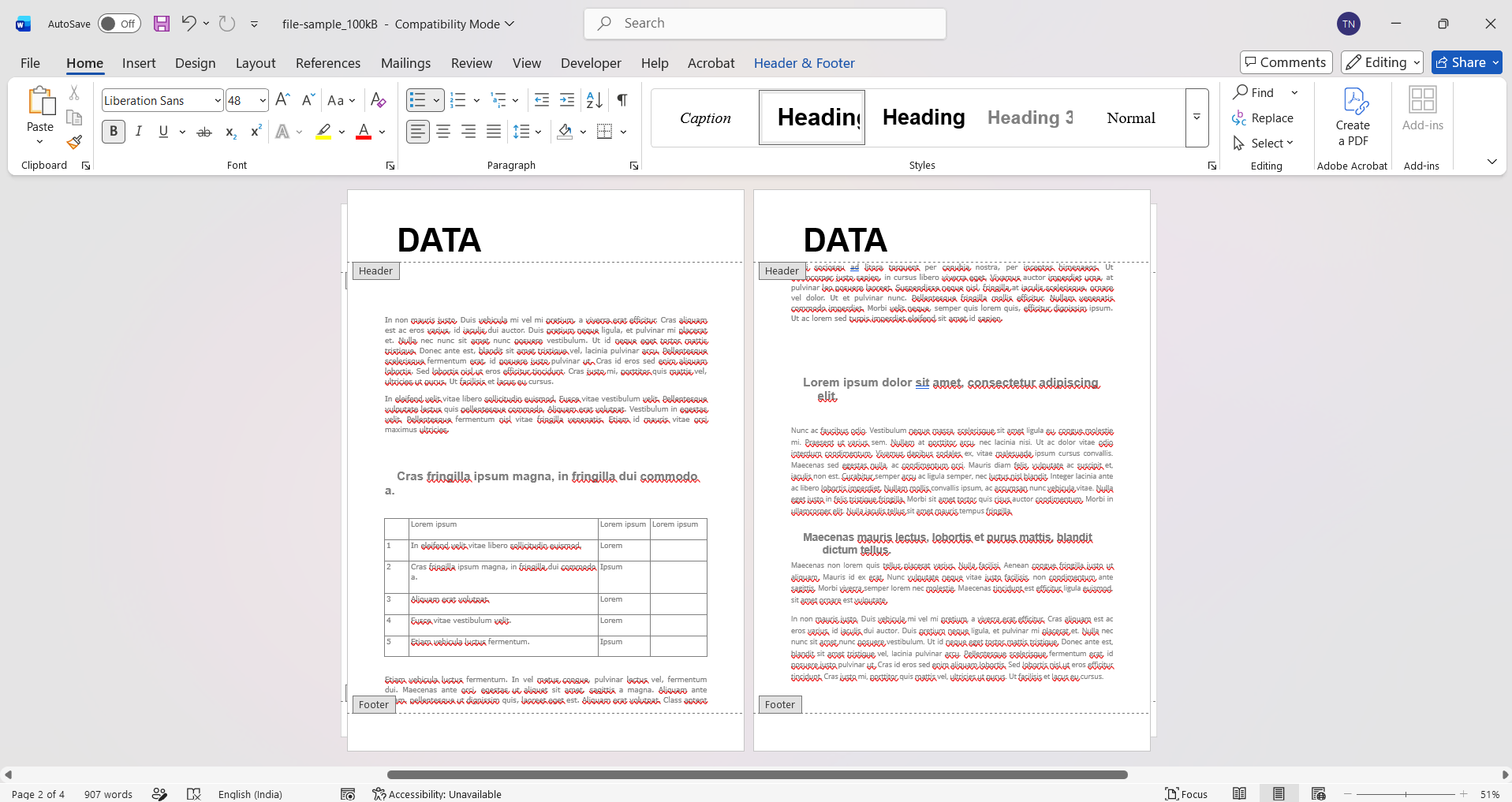
Task: Switch to the Insert tab
Action: point(139,63)
